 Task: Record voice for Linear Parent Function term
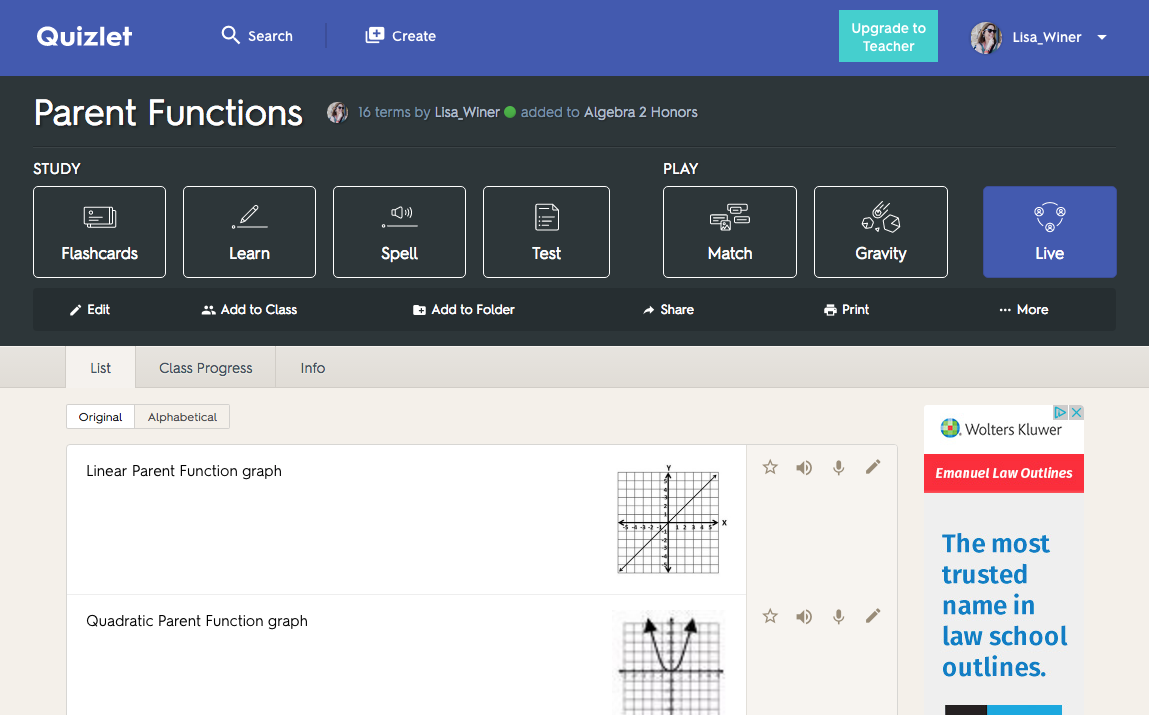click(838, 467)
